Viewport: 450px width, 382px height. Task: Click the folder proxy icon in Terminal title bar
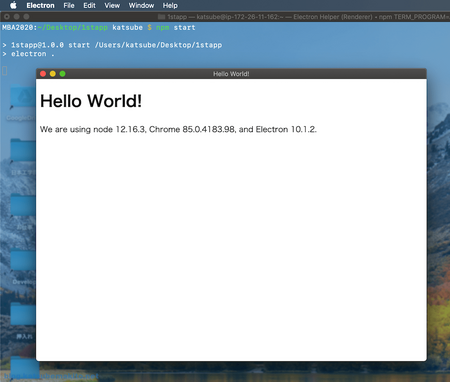(x=161, y=17)
